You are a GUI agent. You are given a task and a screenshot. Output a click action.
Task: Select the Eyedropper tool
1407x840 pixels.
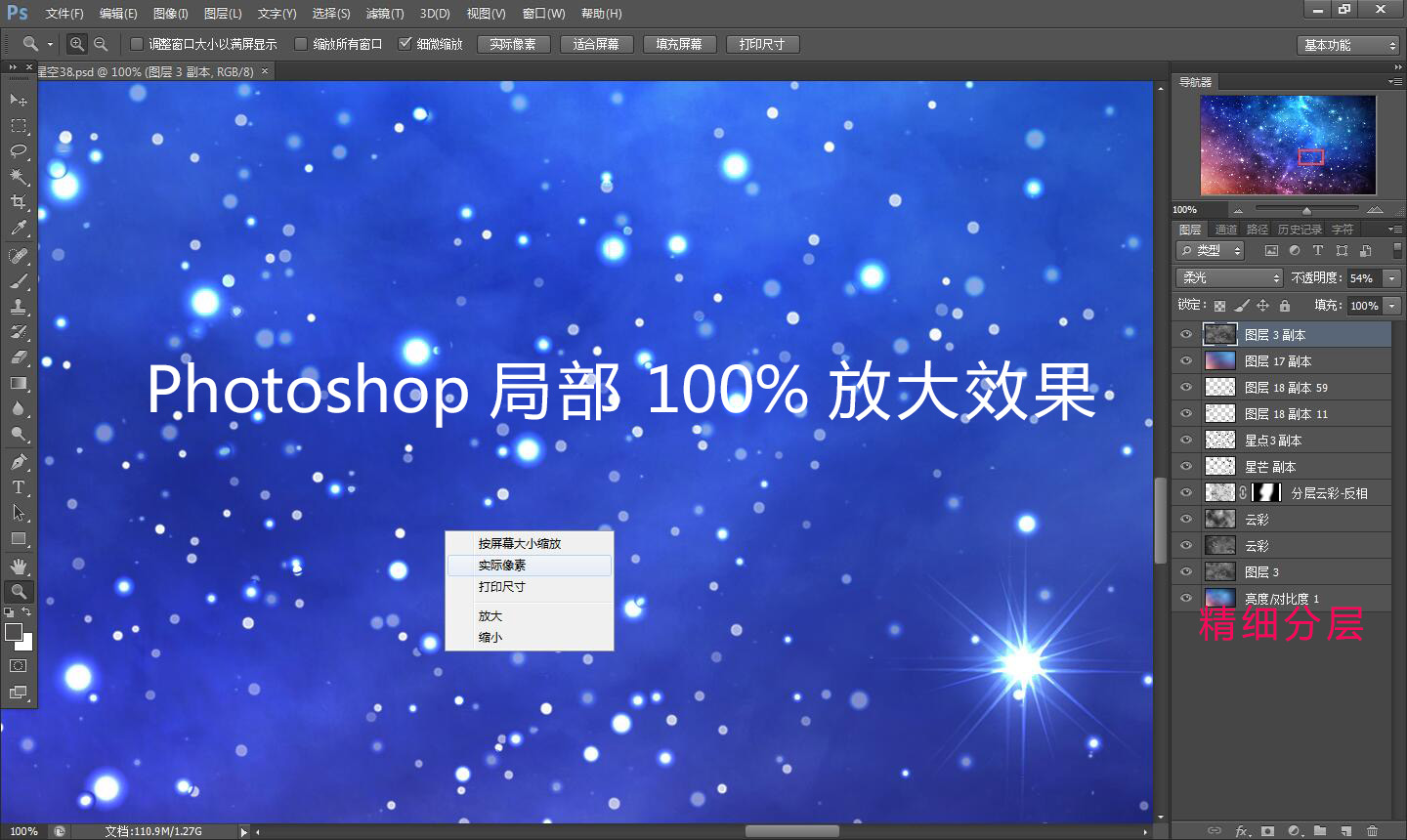(19, 228)
